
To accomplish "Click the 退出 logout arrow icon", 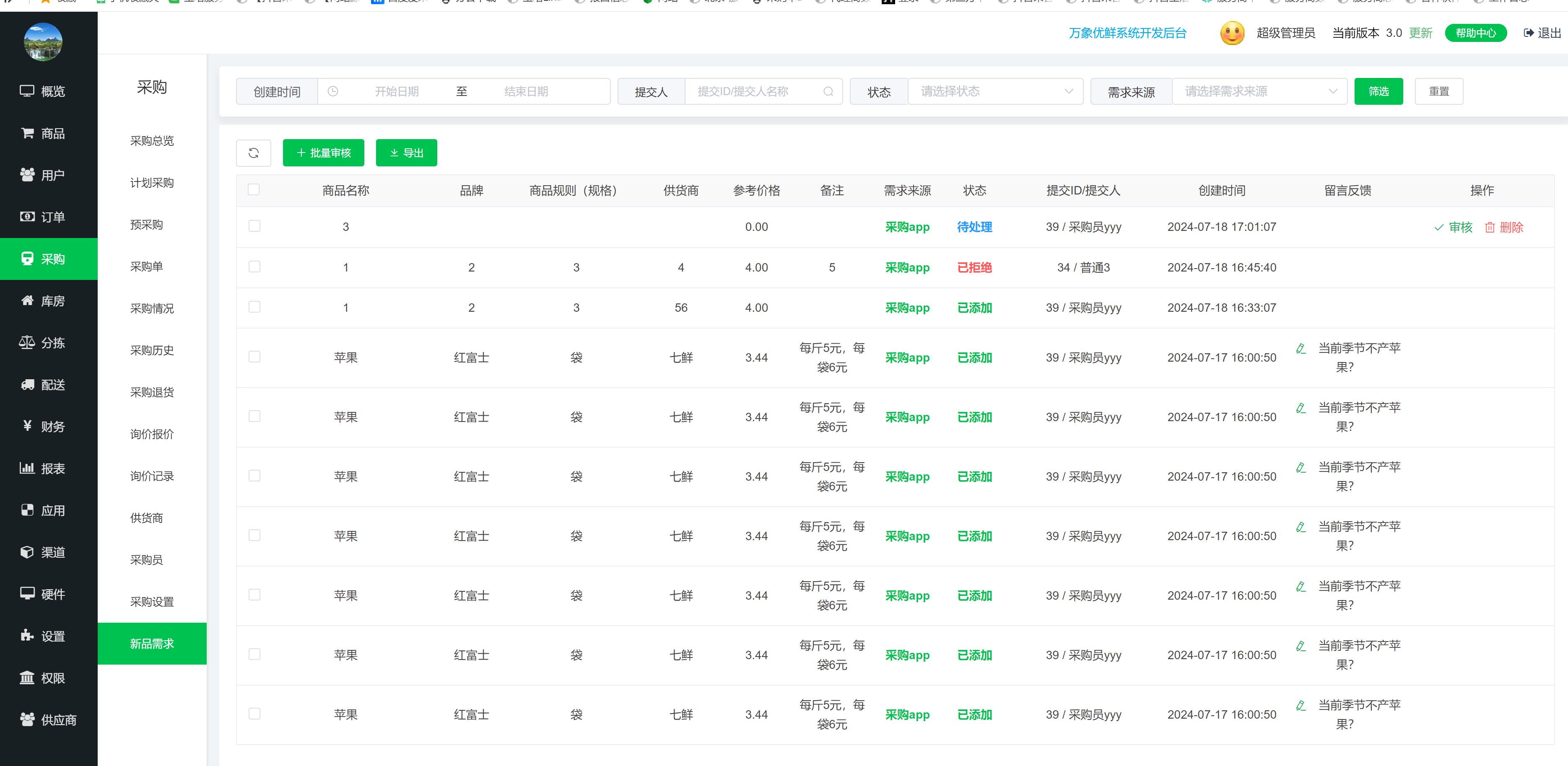I will click(1529, 33).
